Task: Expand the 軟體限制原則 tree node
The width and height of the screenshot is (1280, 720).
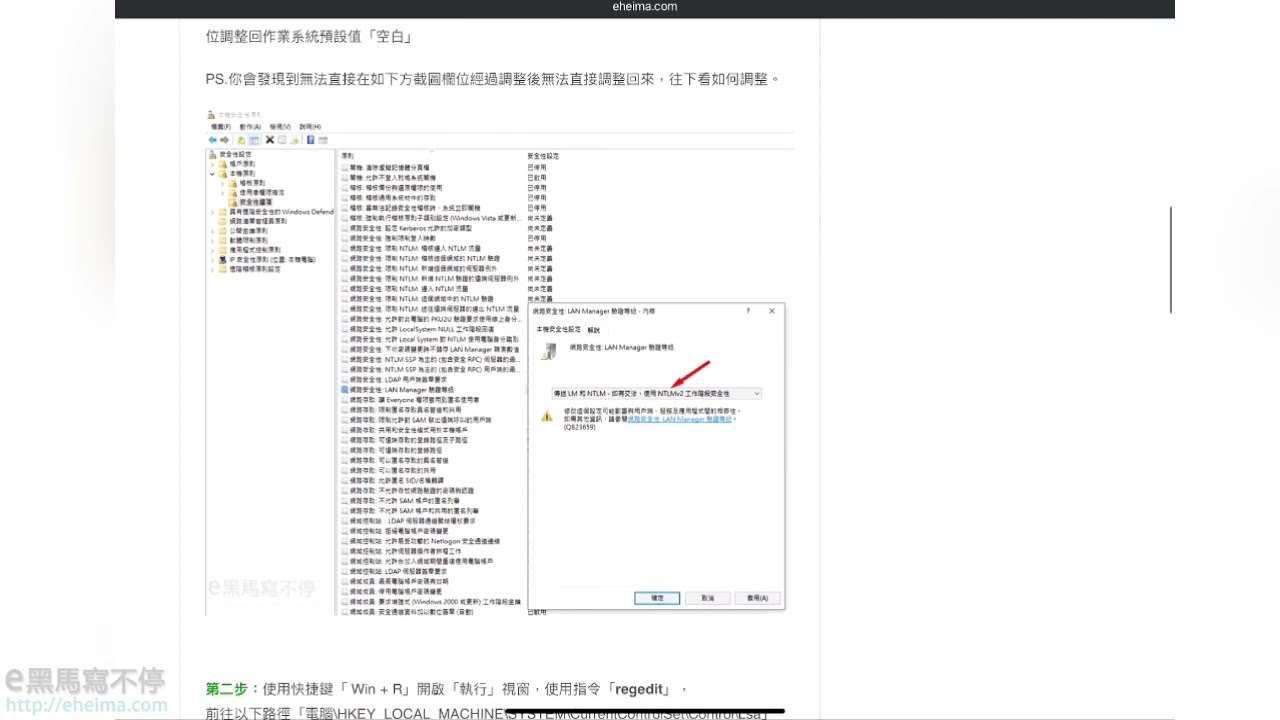Action: click(212, 240)
